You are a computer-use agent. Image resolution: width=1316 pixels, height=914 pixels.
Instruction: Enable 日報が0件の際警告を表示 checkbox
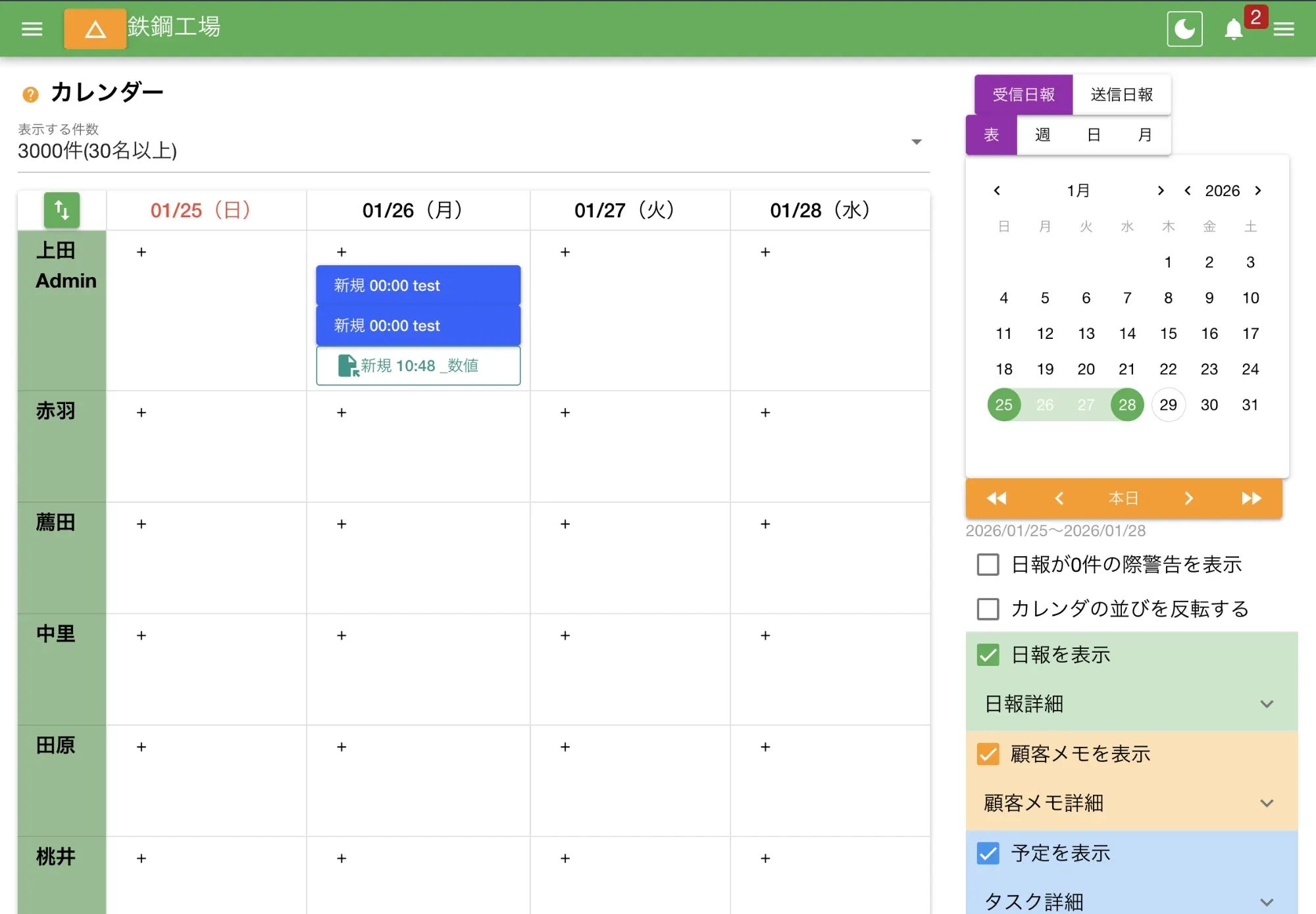[988, 565]
